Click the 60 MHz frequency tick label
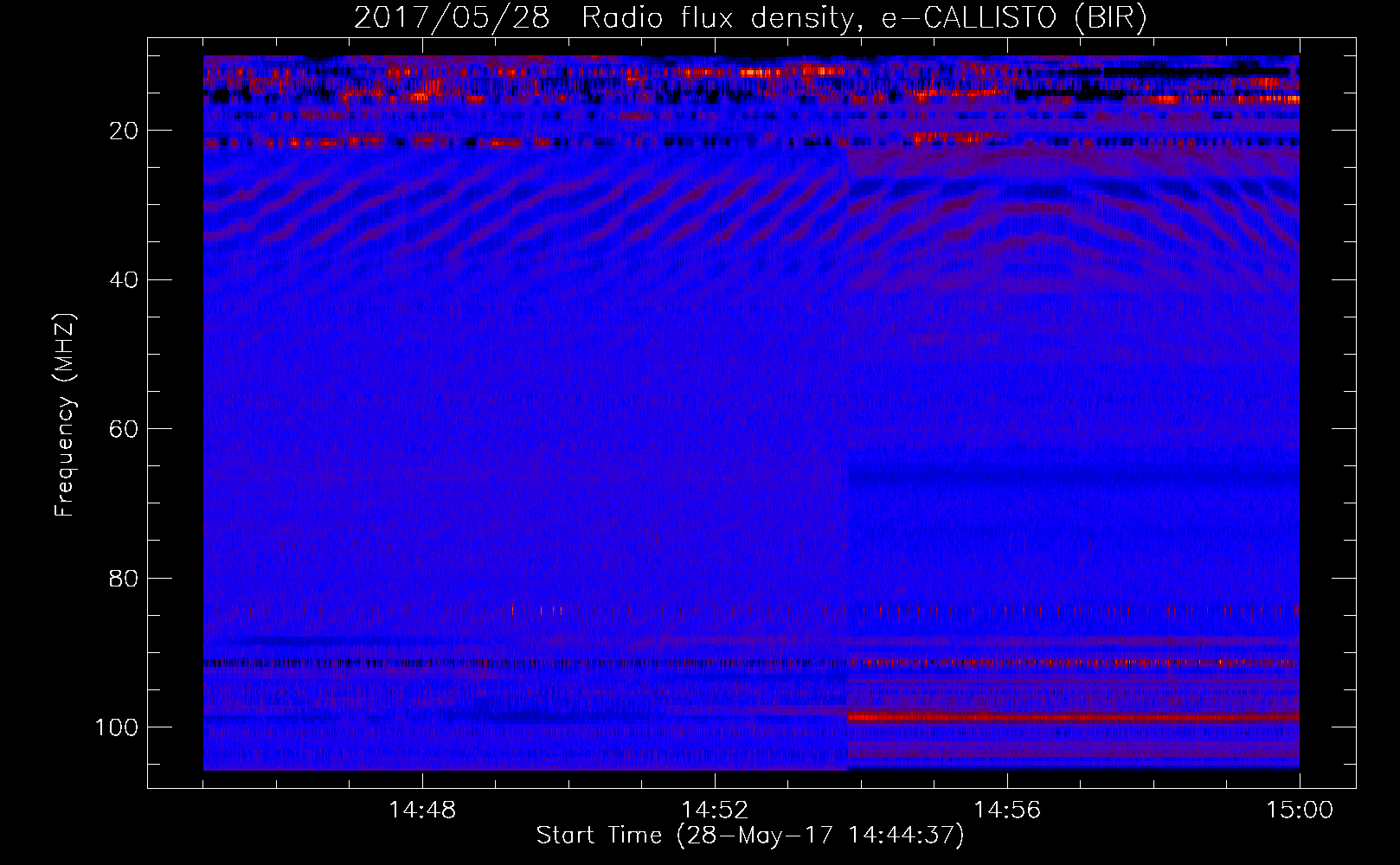This screenshot has width=1400, height=865. tap(124, 429)
